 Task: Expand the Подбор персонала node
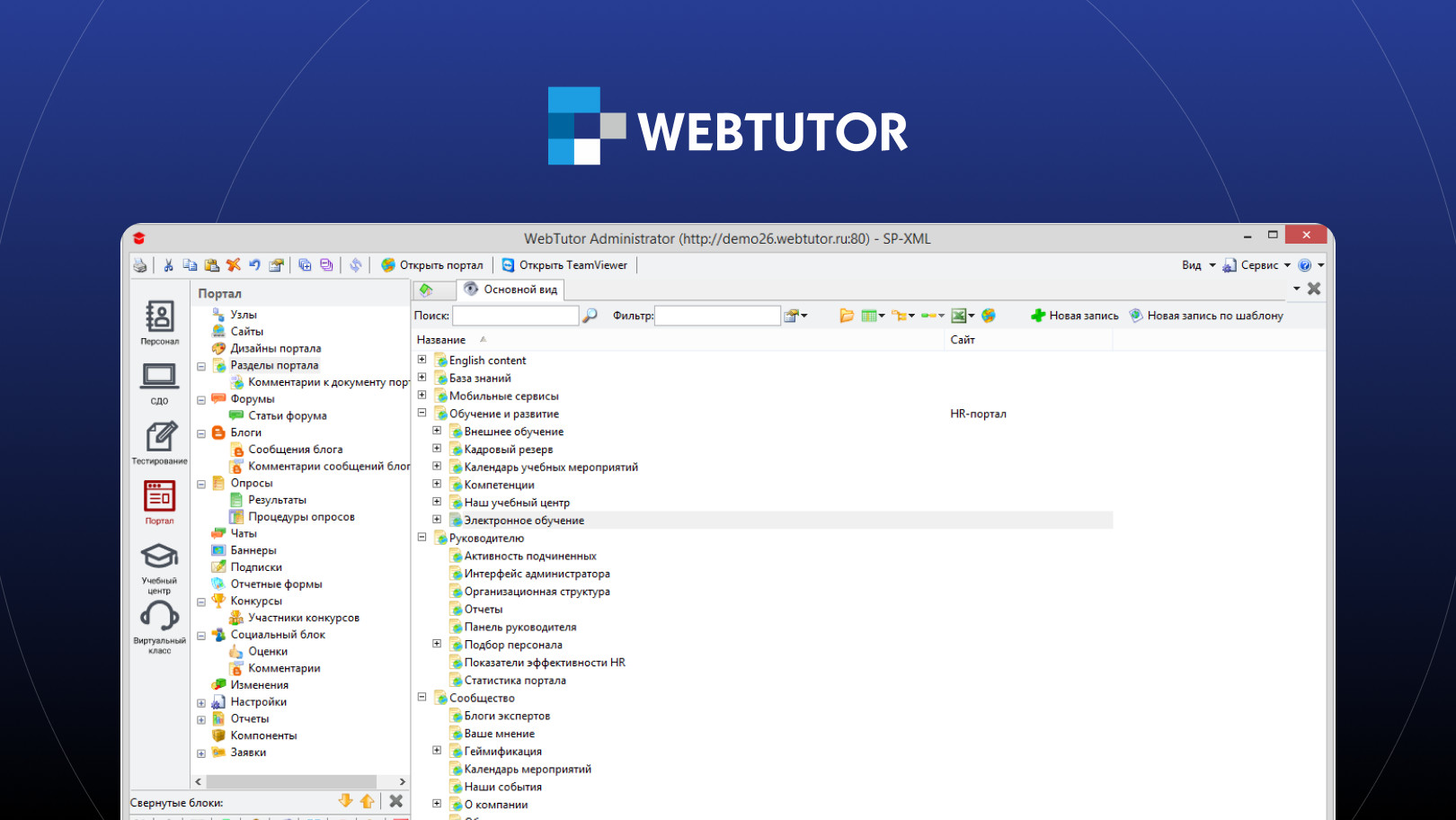click(437, 644)
